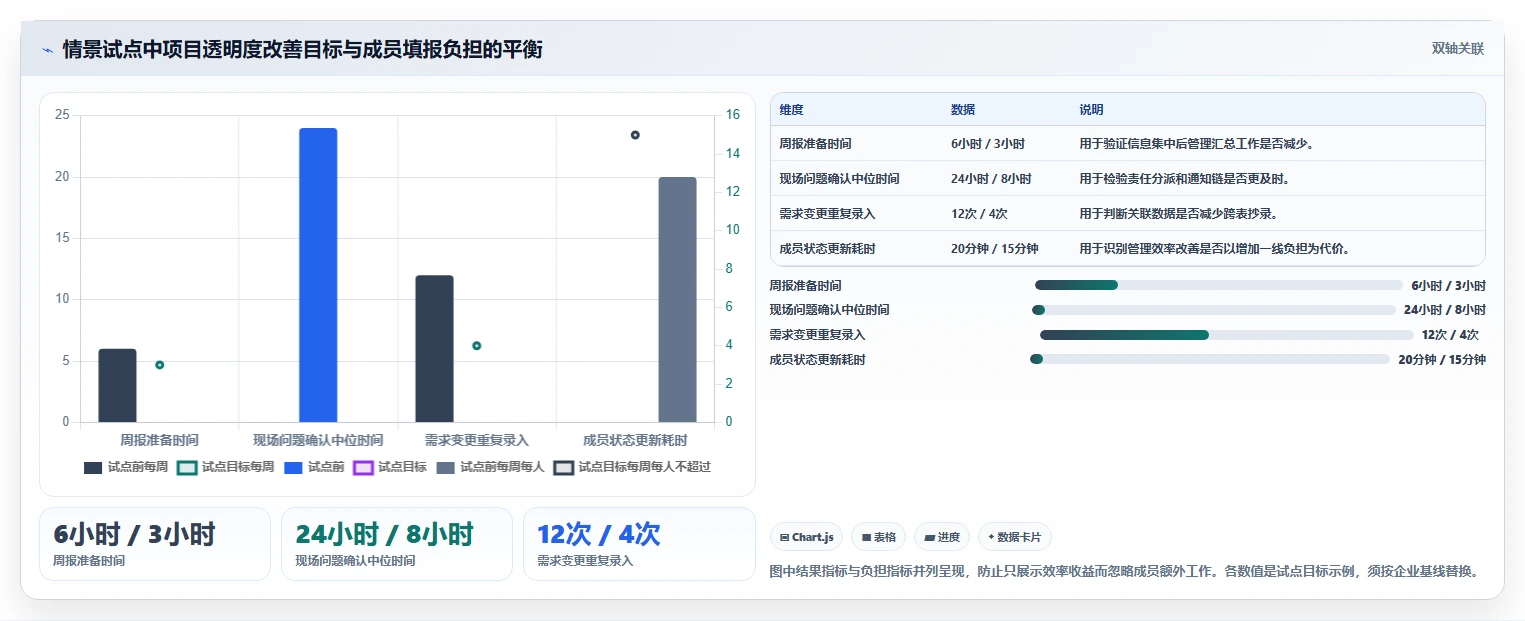Toggle the 试点目标每周 legend item
Viewport: 1525px width, 621px height.
click(226, 467)
